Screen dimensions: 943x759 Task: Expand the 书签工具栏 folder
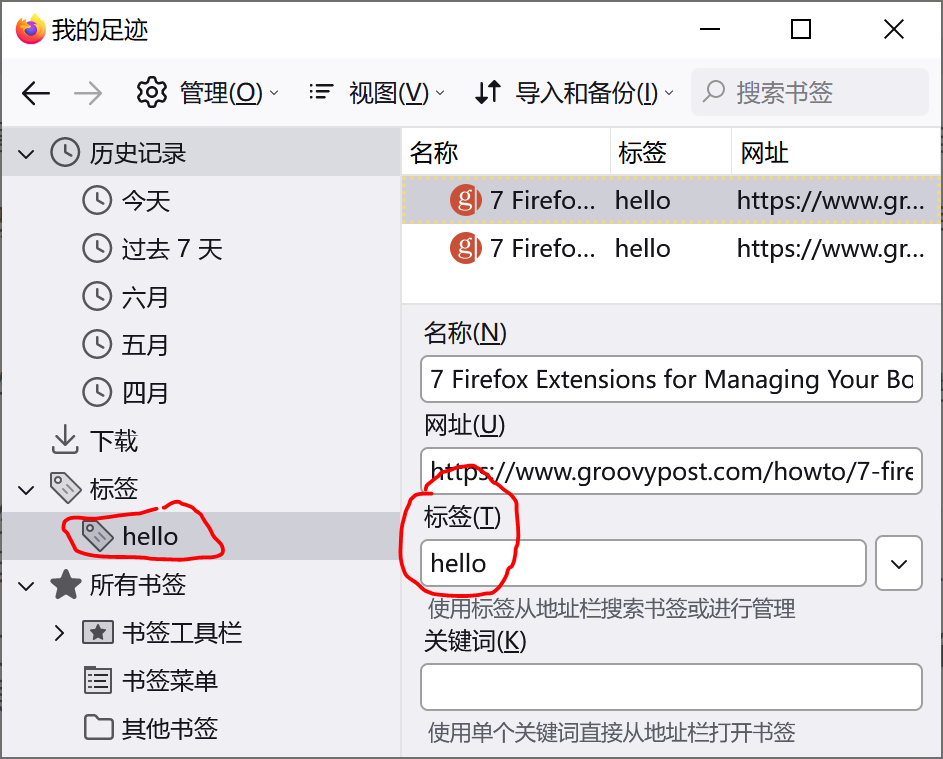coord(59,633)
